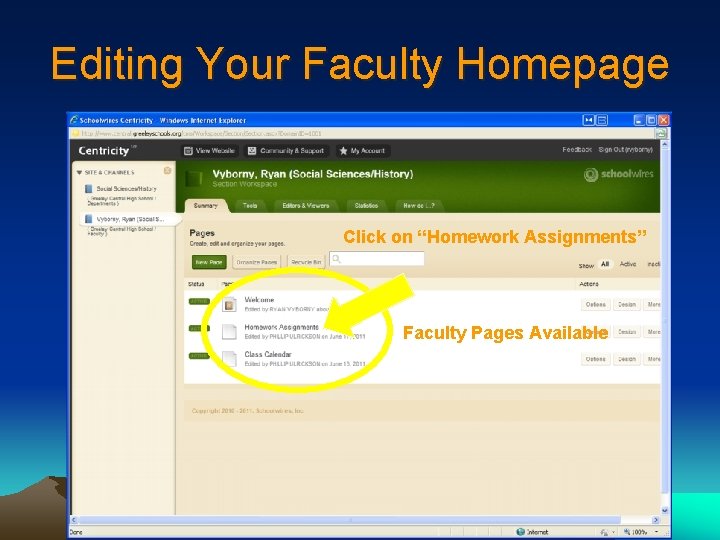The width and height of the screenshot is (720, 540).
Task: Open the Editors & Viewers tab
Action: pyautogui.click(x=305, y=206)
